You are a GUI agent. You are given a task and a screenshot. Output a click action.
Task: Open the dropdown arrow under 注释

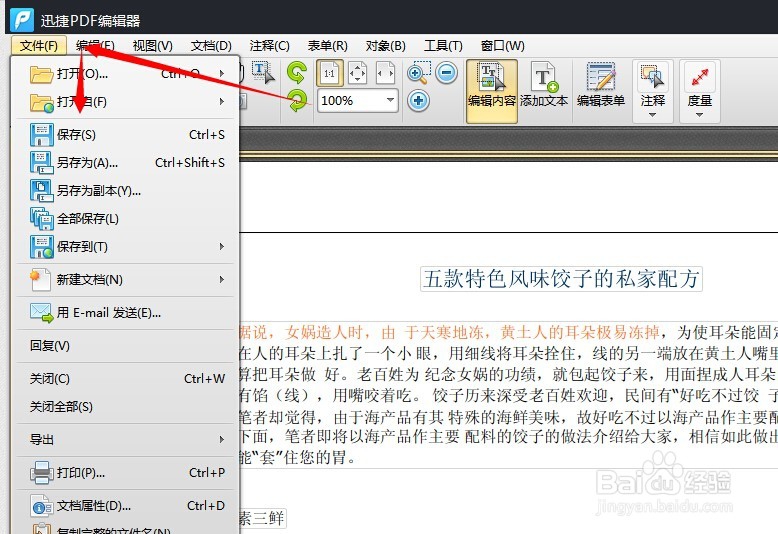point(652,115)
